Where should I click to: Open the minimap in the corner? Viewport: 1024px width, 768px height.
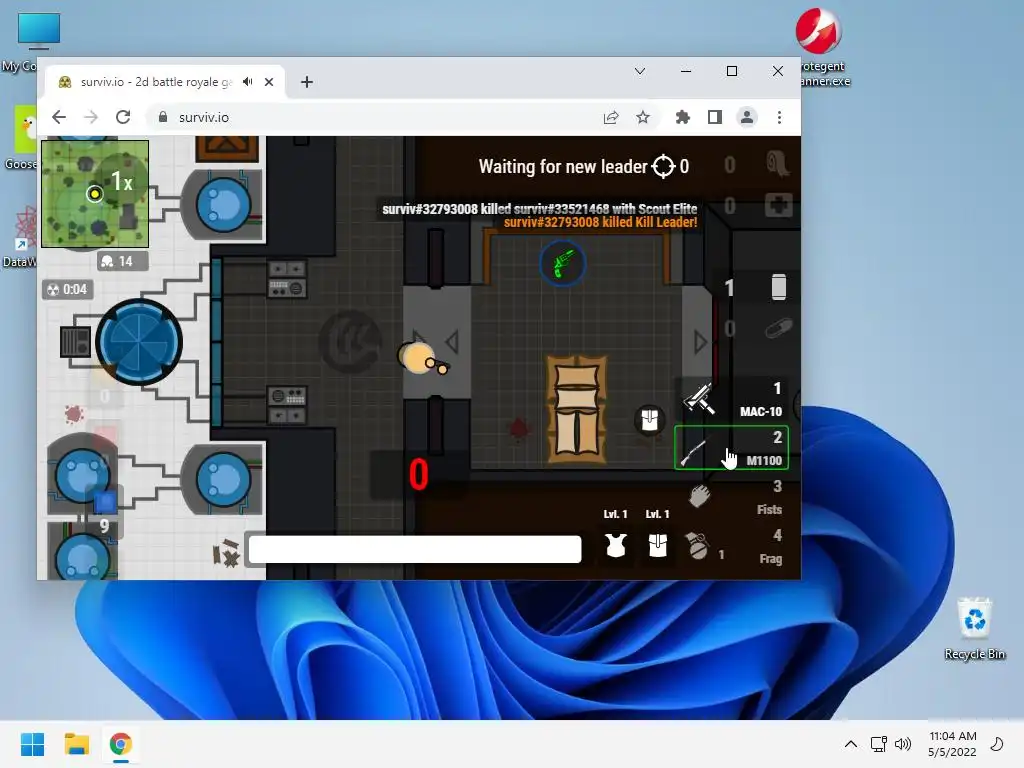pyautogui.click(x=95, y=194)
